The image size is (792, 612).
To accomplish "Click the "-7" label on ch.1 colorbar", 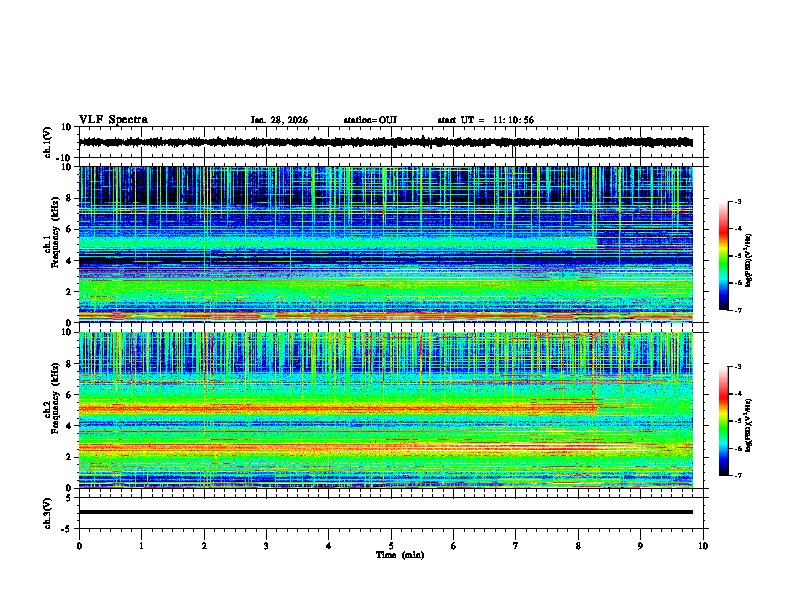I will 737,310.
